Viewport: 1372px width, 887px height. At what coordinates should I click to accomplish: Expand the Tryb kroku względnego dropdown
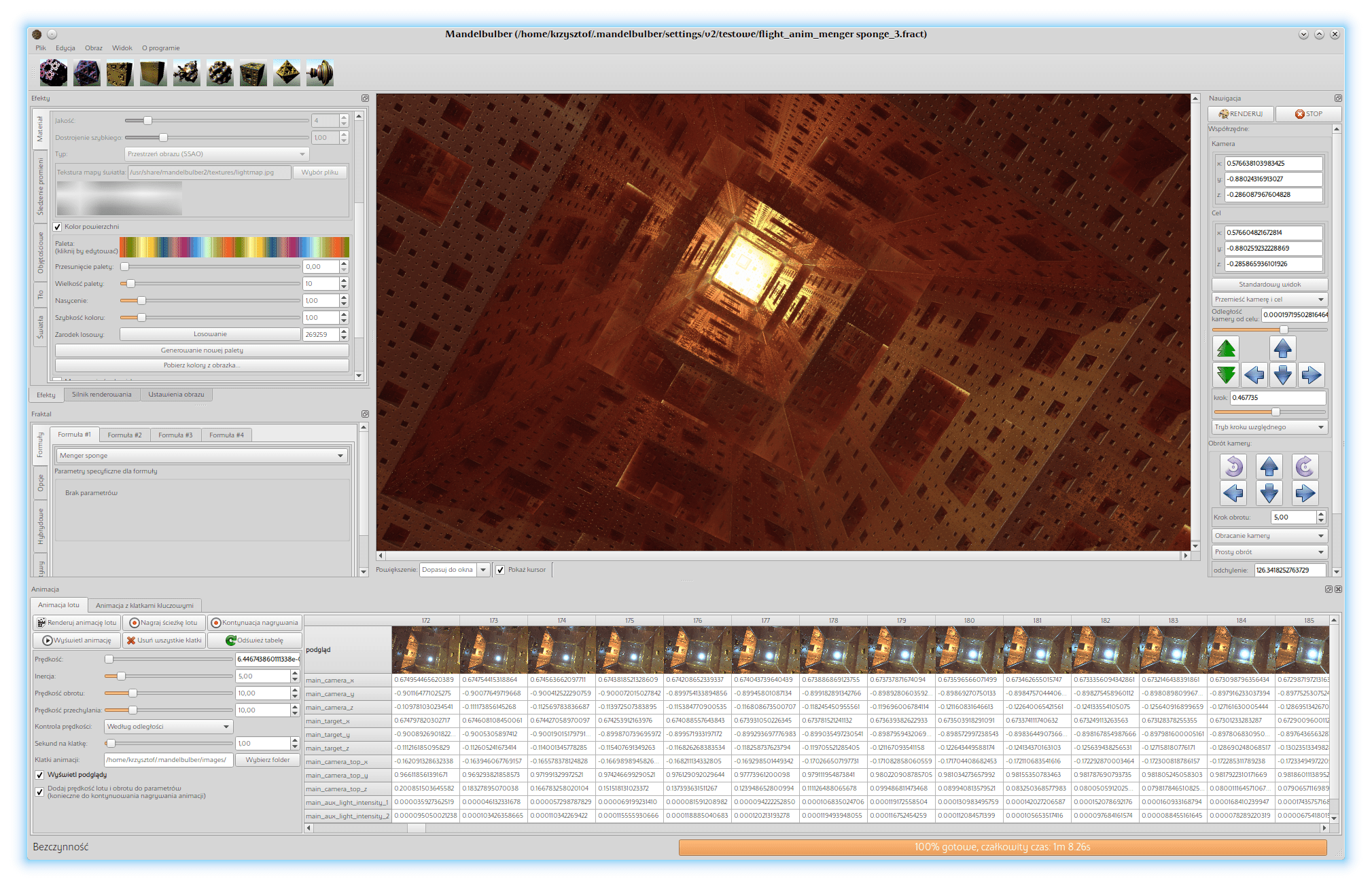1269,427
